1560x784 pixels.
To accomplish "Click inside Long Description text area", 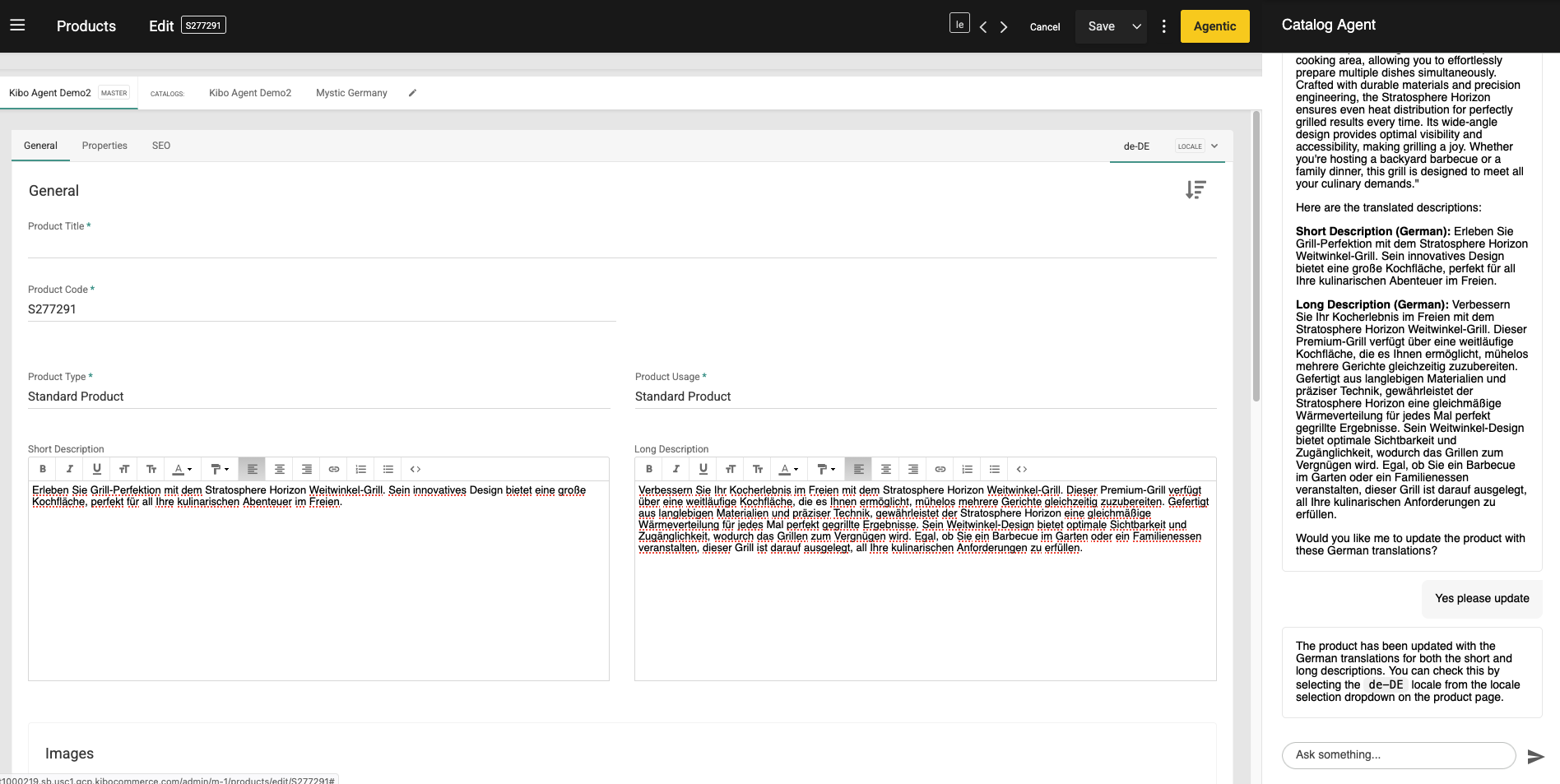I will pyautogui.click(x=925, y=581).
